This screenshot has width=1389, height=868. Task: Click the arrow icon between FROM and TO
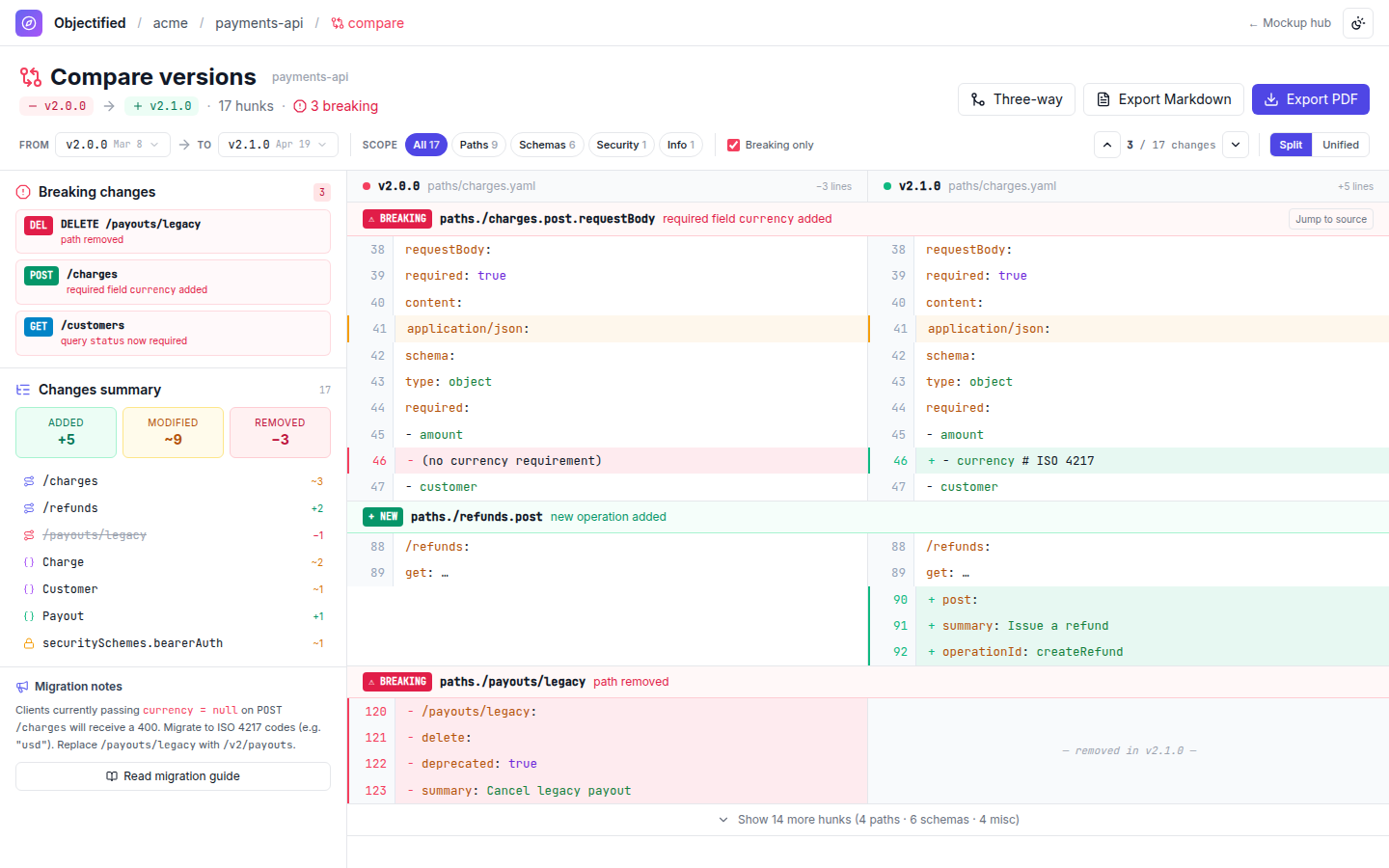(184, 145)
